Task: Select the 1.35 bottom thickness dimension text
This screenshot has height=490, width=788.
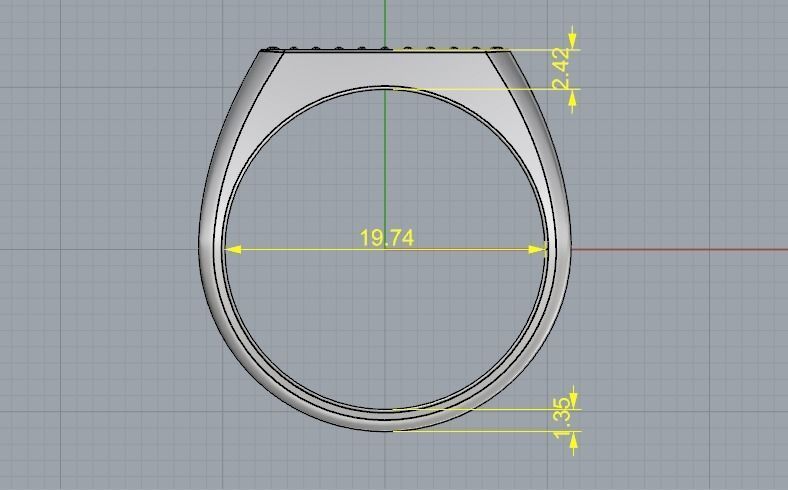Action: 563,418
